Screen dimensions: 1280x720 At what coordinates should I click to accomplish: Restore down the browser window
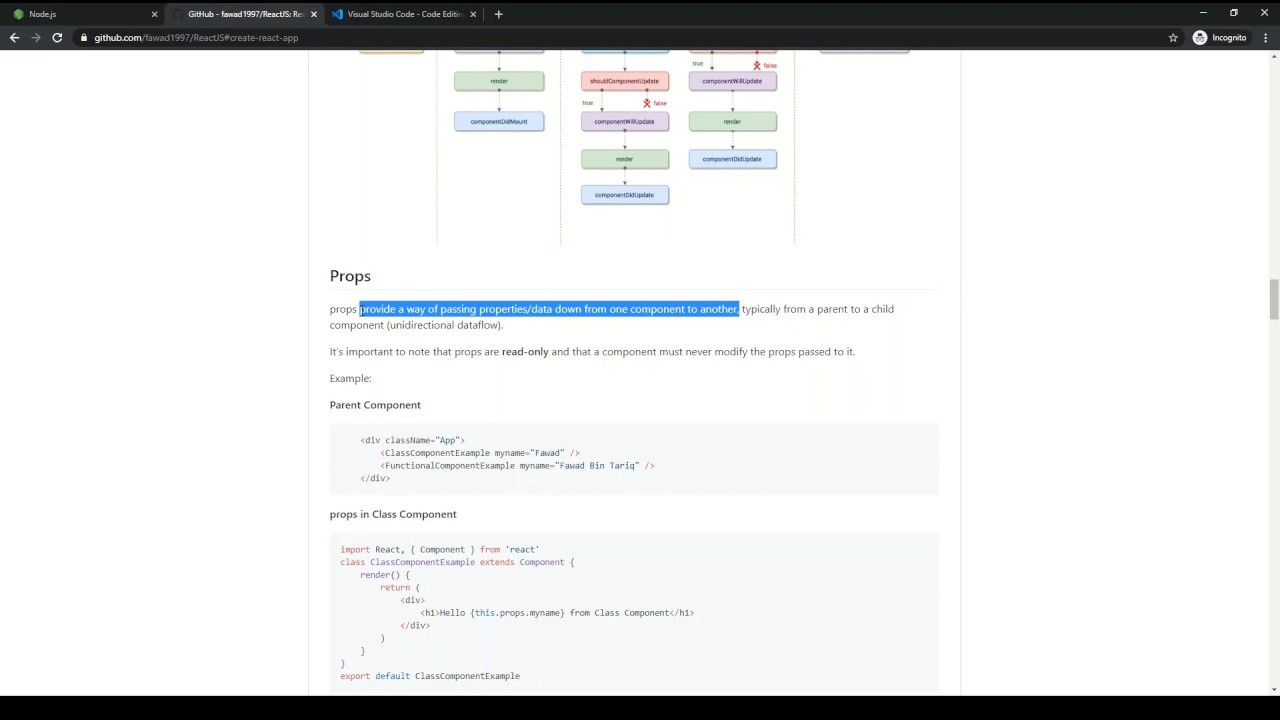1234,13
